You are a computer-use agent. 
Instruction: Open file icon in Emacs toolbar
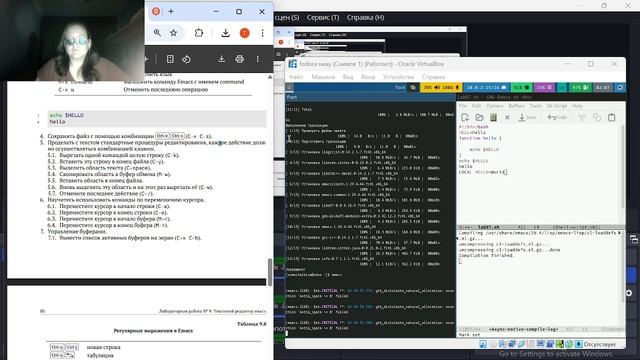479,118
